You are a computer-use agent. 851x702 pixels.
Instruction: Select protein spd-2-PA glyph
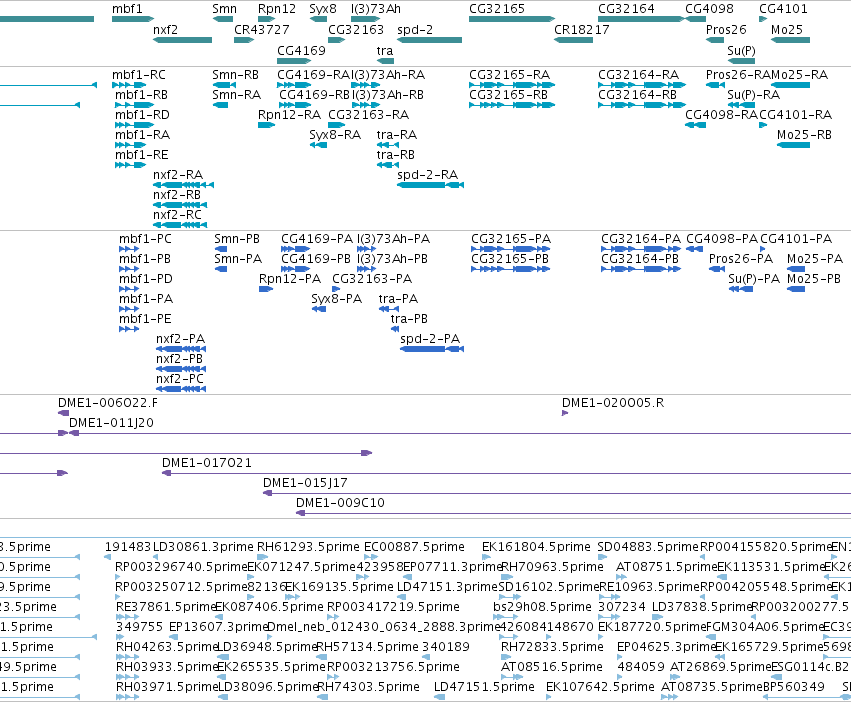click(432, 349)
